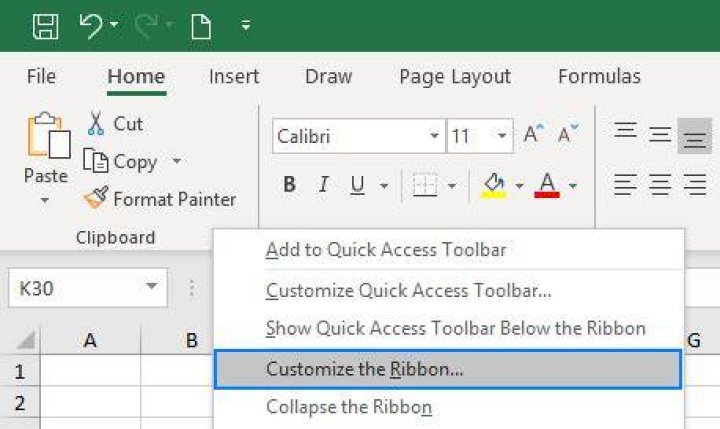Screen dimensions: 720x429
Task: Click the greyed Redo arrow icon
Action: (146, 26)
